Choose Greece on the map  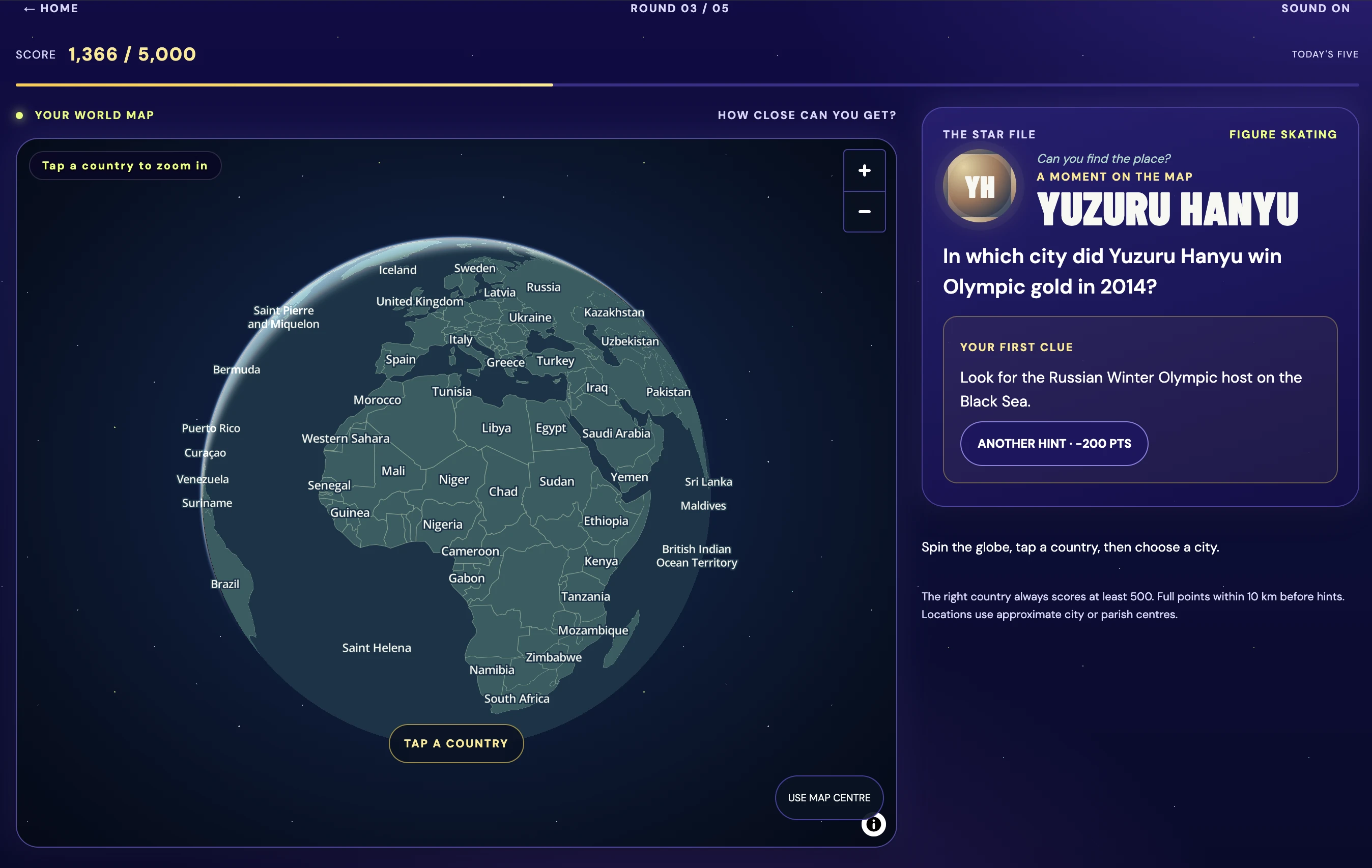[x=505, y=362]
